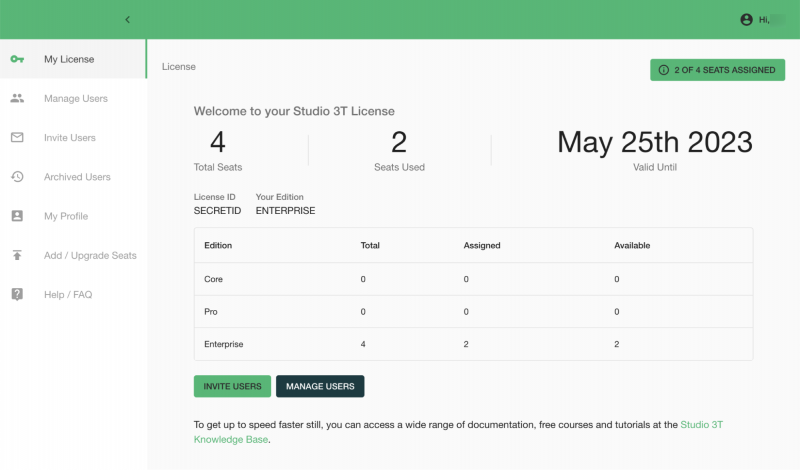Image resolution: width=800 pixels, height=470 pixels.
Task: Open the Help / FAQ page
Action: 73,294
